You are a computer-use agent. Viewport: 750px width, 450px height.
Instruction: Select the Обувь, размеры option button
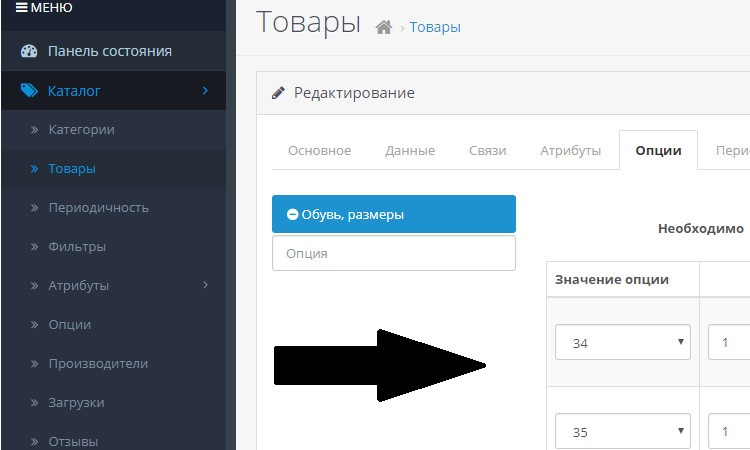click(394, 214)
